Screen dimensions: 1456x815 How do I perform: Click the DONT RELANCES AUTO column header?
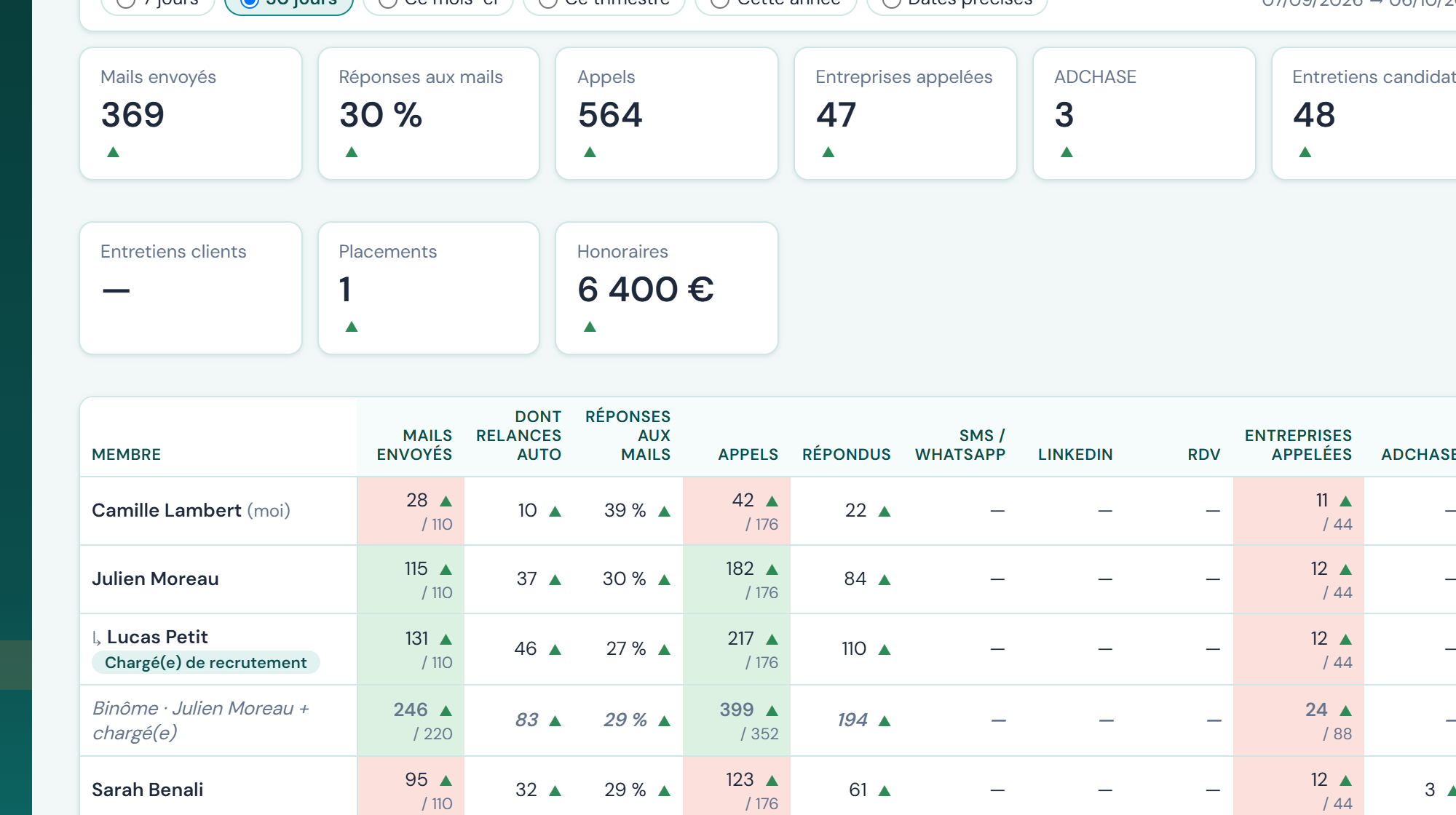click(518, 436)
